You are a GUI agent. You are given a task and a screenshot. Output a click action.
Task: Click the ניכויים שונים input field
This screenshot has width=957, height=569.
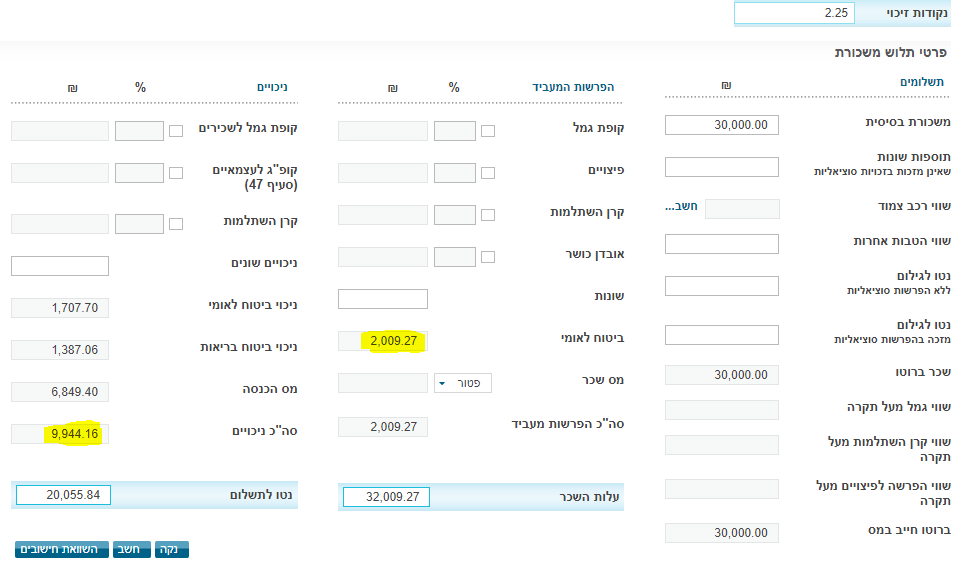click(60, 266)
